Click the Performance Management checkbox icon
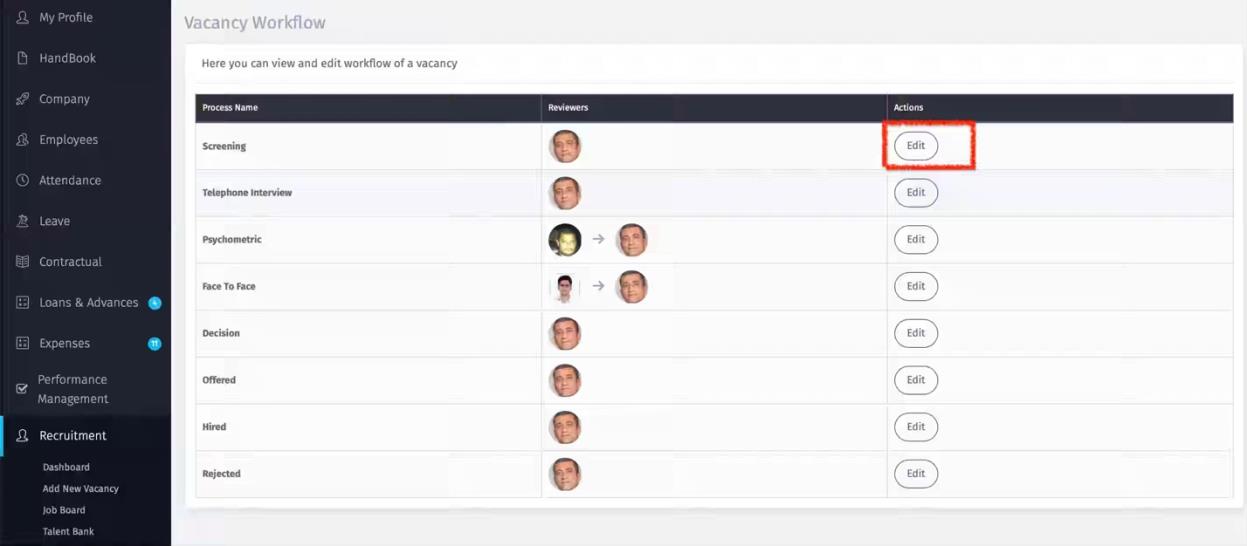Viewport: 1247px width, 546px height. (x=22, y=389)
